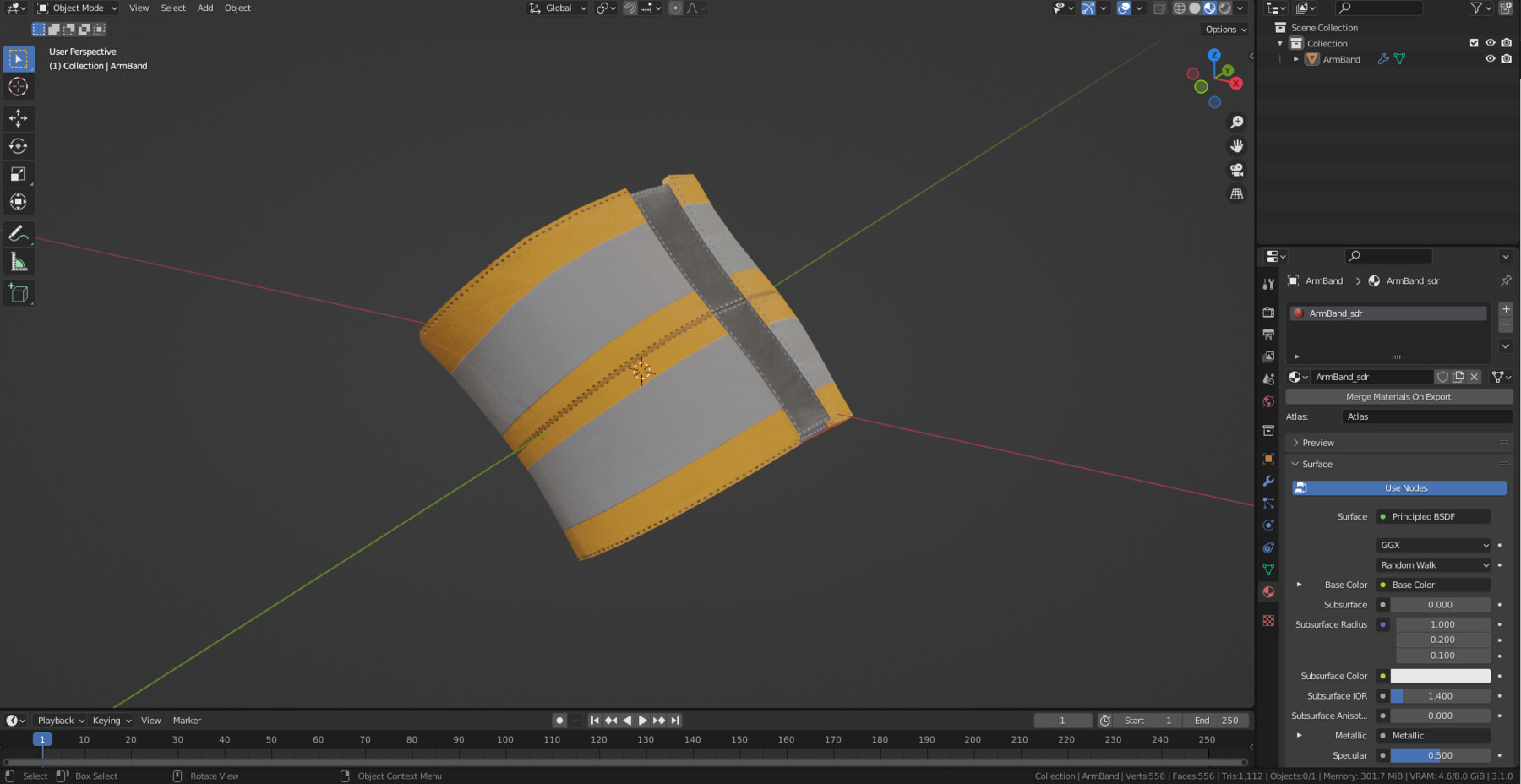
Task: Enable the Collection checkbox in the outliner
Action: pos(1474,43)
